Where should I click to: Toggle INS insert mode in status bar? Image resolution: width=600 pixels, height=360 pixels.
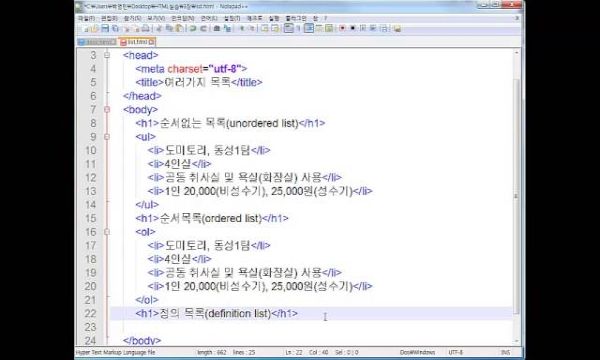[x=505, y=352]
